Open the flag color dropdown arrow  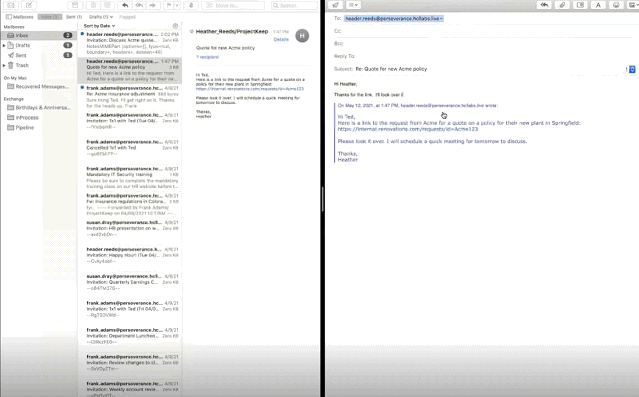[177, 5]
